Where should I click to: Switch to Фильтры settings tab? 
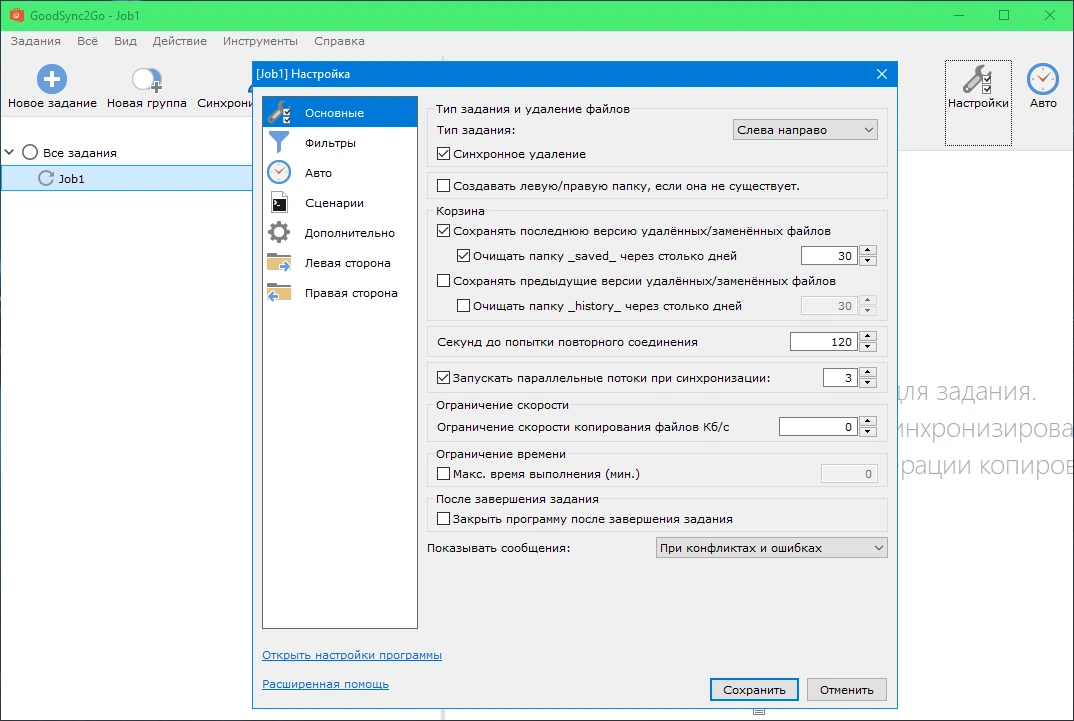tap(340, 142)
